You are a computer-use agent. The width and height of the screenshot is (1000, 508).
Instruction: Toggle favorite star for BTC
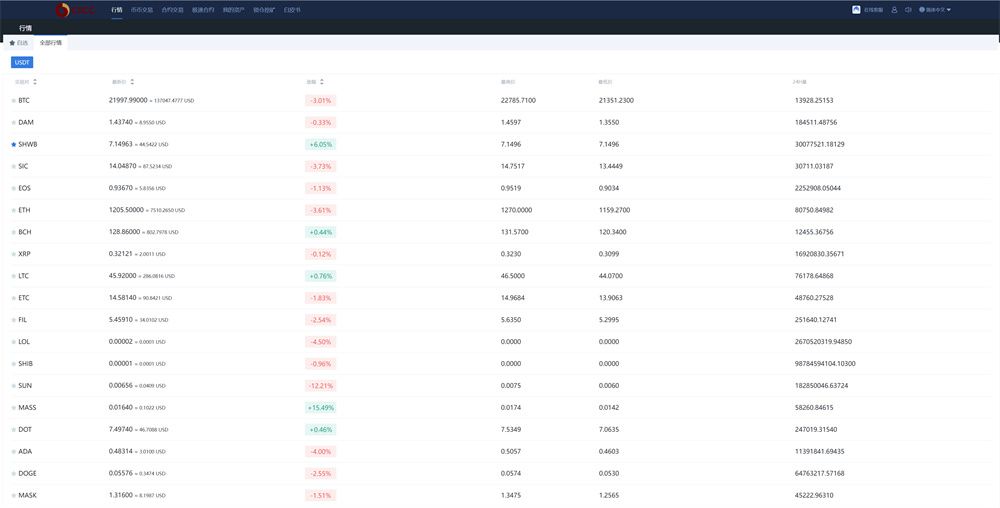click(x=14, y=101)
